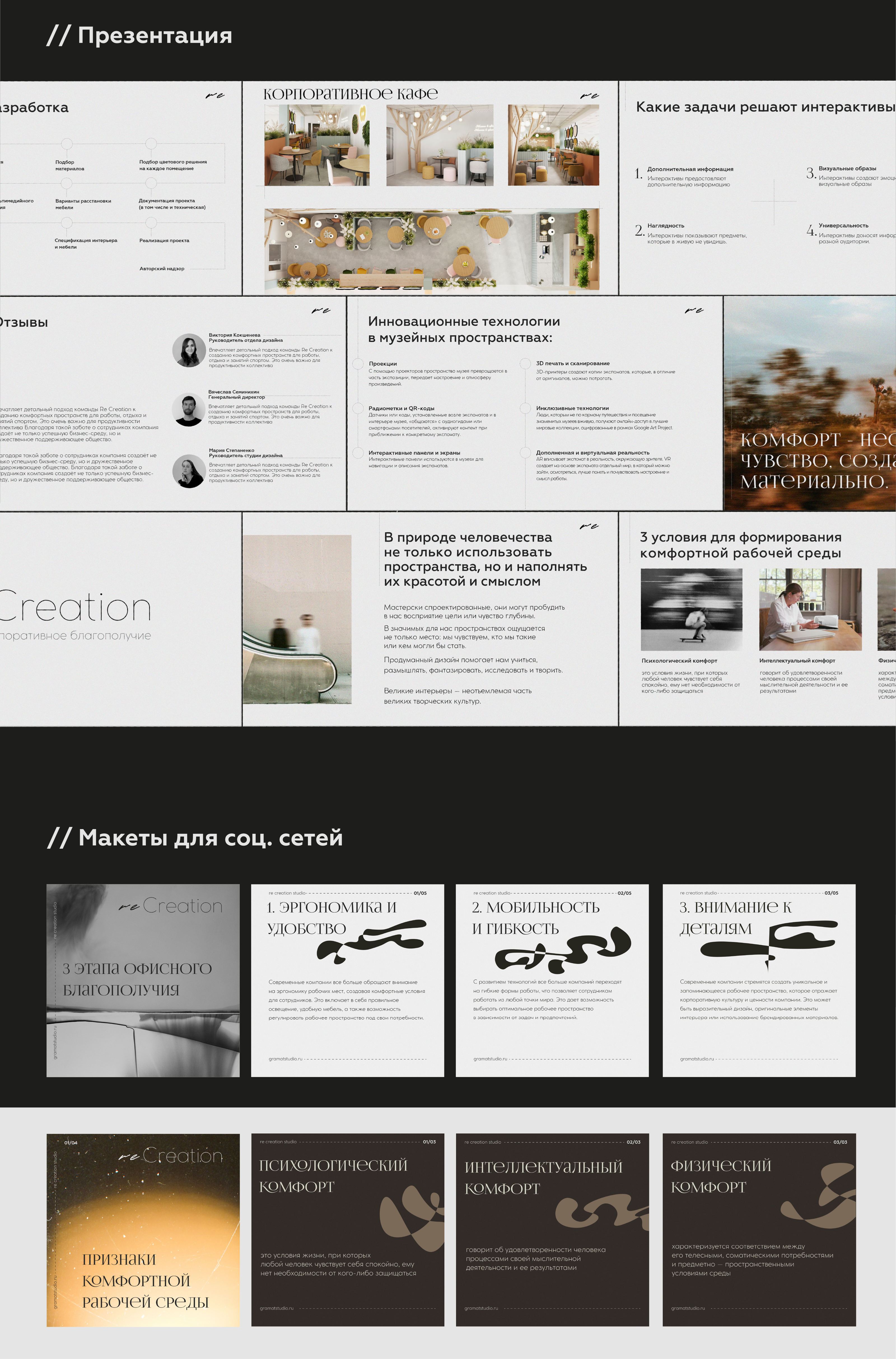Click gramatstudio.ru on Мобильность и гибкость card
The height and width of the screenshot is (1359, 896).
pyautogui.click(x=490, y=1059)
